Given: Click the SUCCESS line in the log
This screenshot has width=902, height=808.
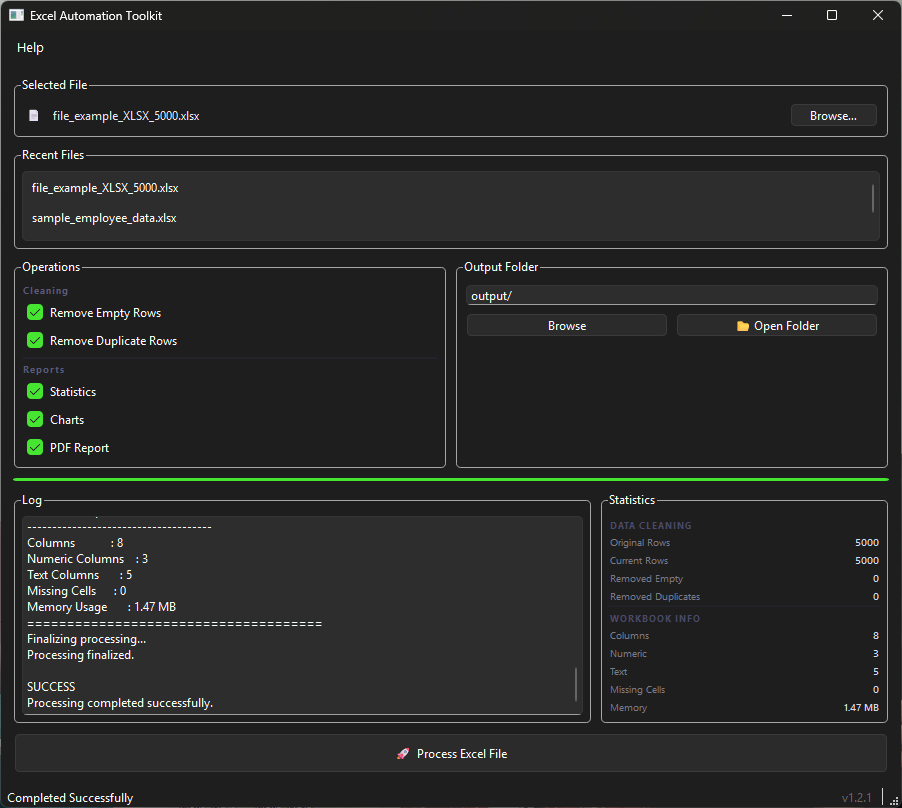Looking at the screenshot, I should tap(51, 687).
